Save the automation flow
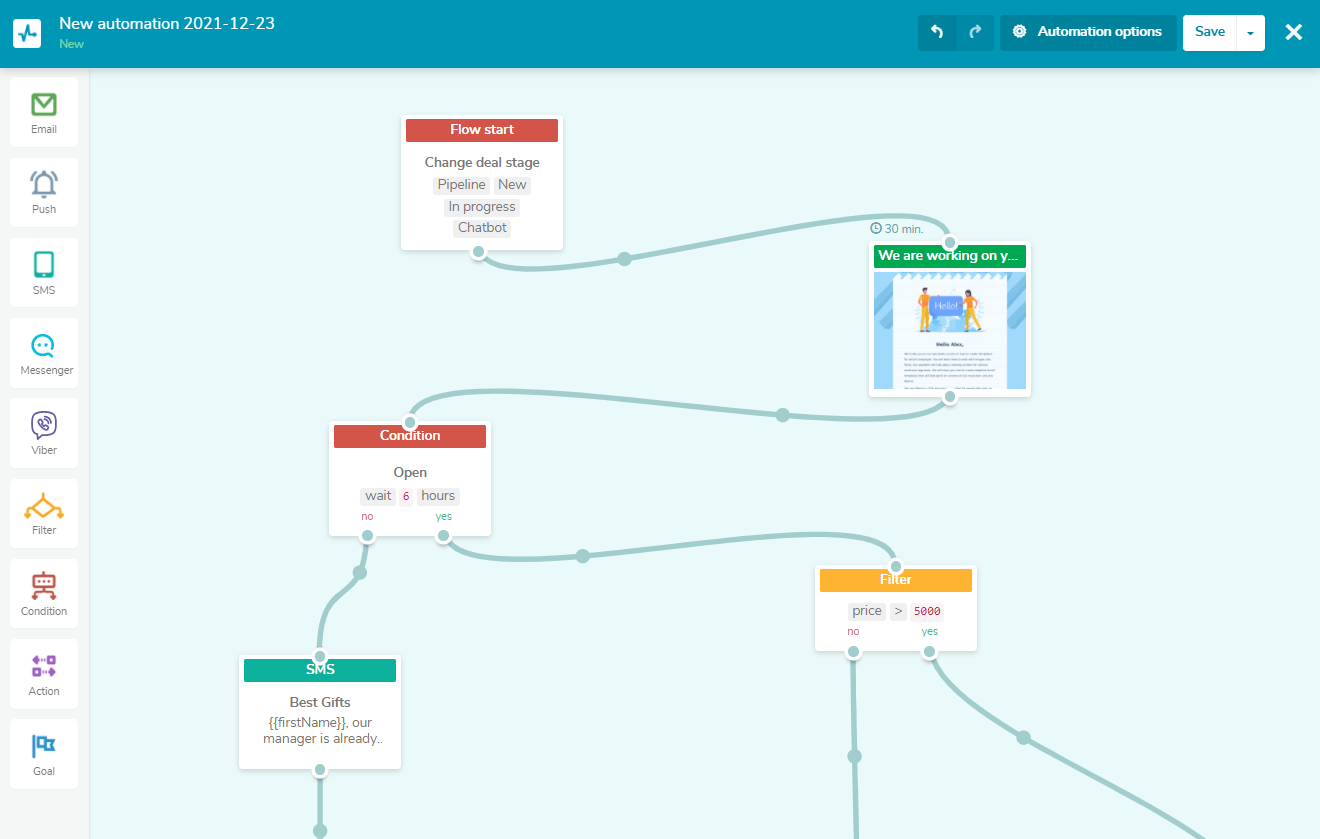Screen dimensions: 1320x839 click(1209, 32)
